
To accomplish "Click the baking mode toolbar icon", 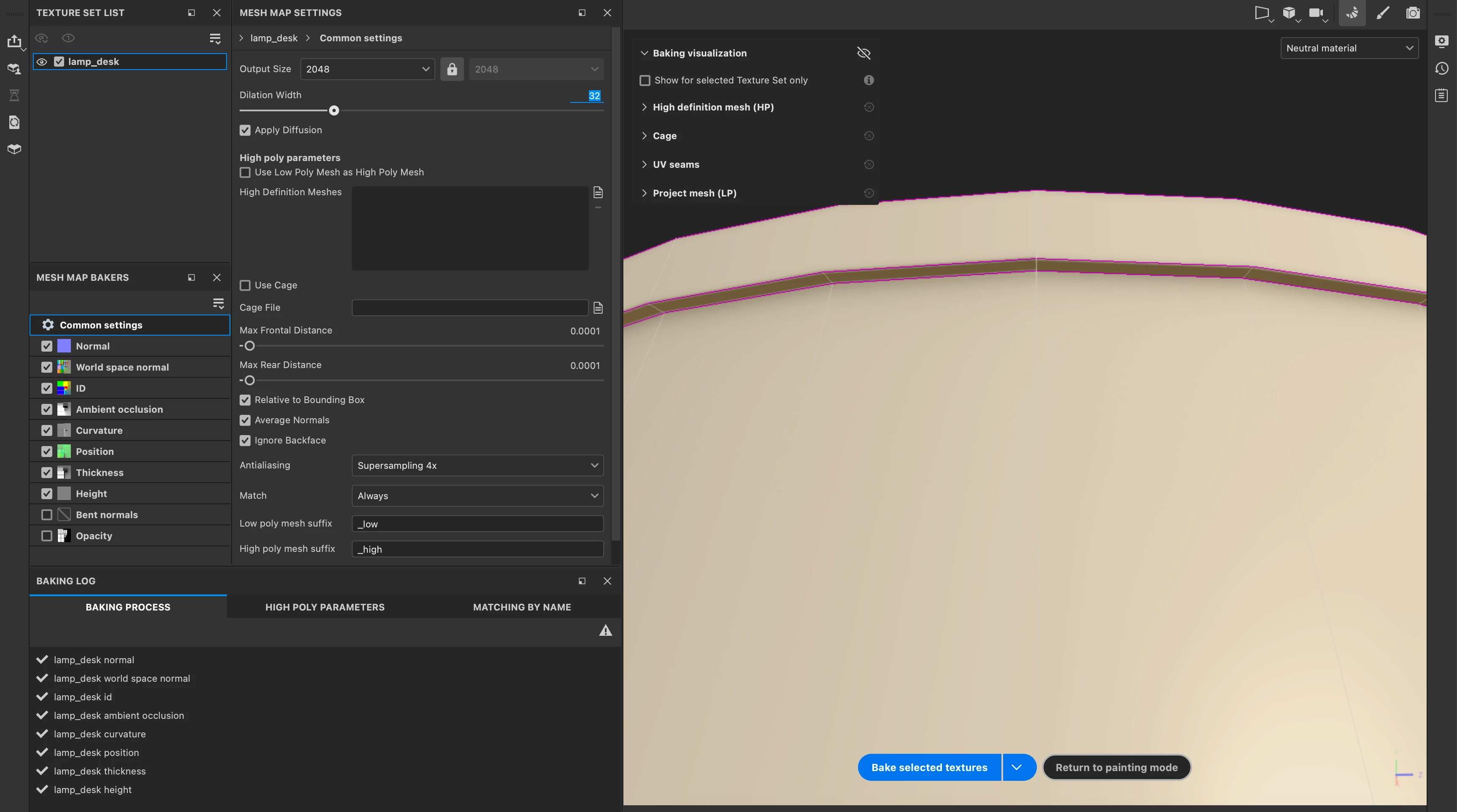I will coord(1352,13).
